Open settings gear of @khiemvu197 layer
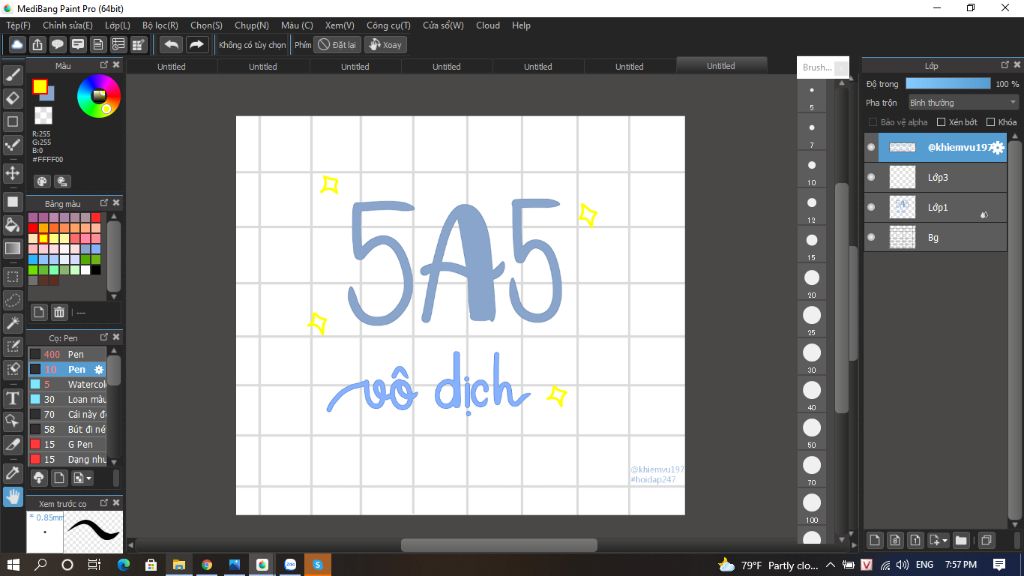The height and width of the screenshot is (576, 1024). pyautogui.click(x=997, y=148)
